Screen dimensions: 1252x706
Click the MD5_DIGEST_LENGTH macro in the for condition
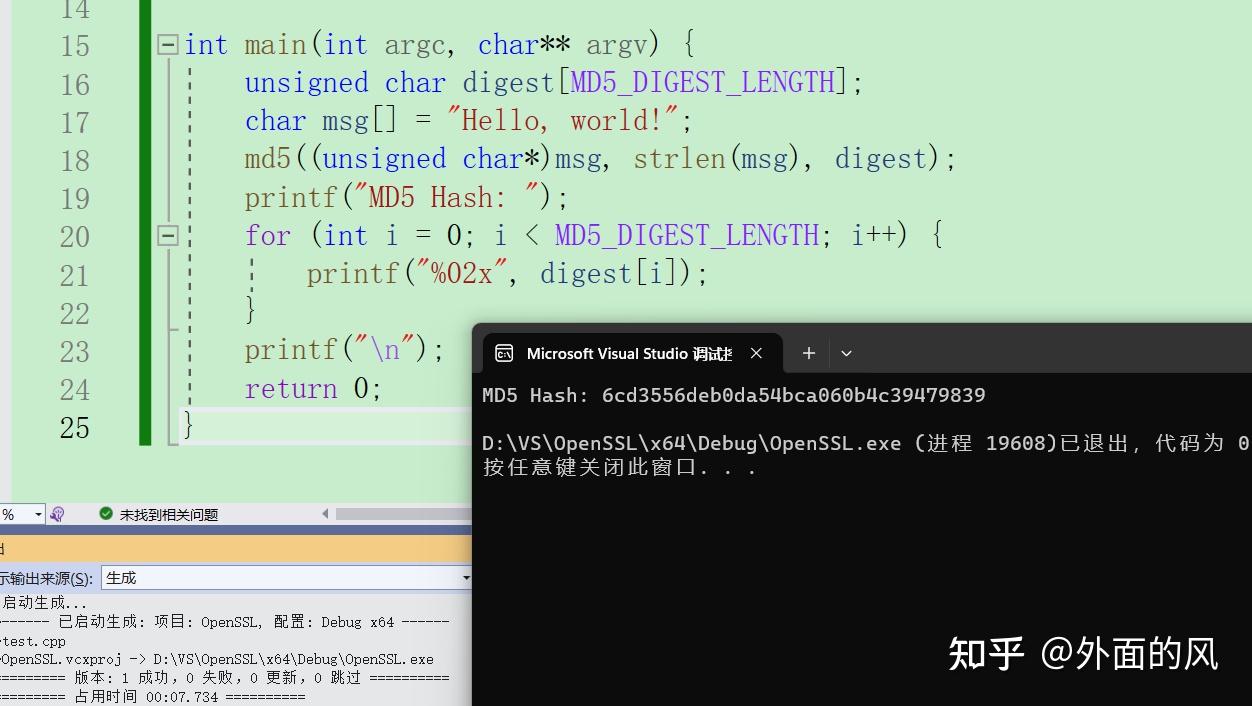click(688, 235)
